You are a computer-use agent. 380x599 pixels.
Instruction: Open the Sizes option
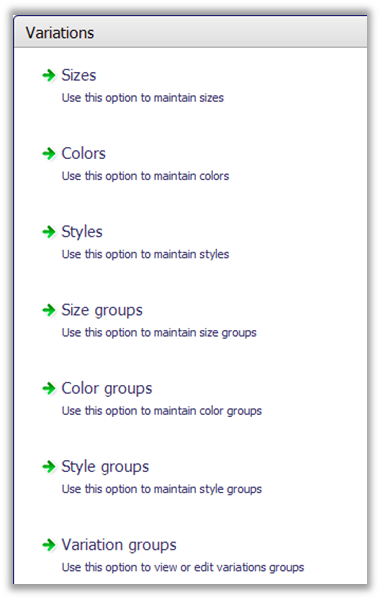pyautogui.click(x=79, y=75)
